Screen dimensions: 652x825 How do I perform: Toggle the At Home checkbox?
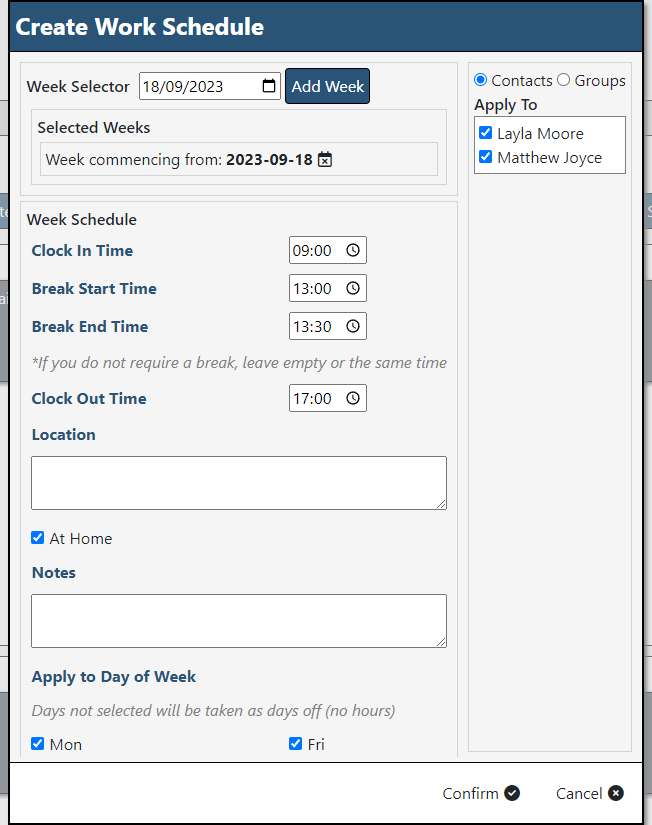(x=37, y=538)
